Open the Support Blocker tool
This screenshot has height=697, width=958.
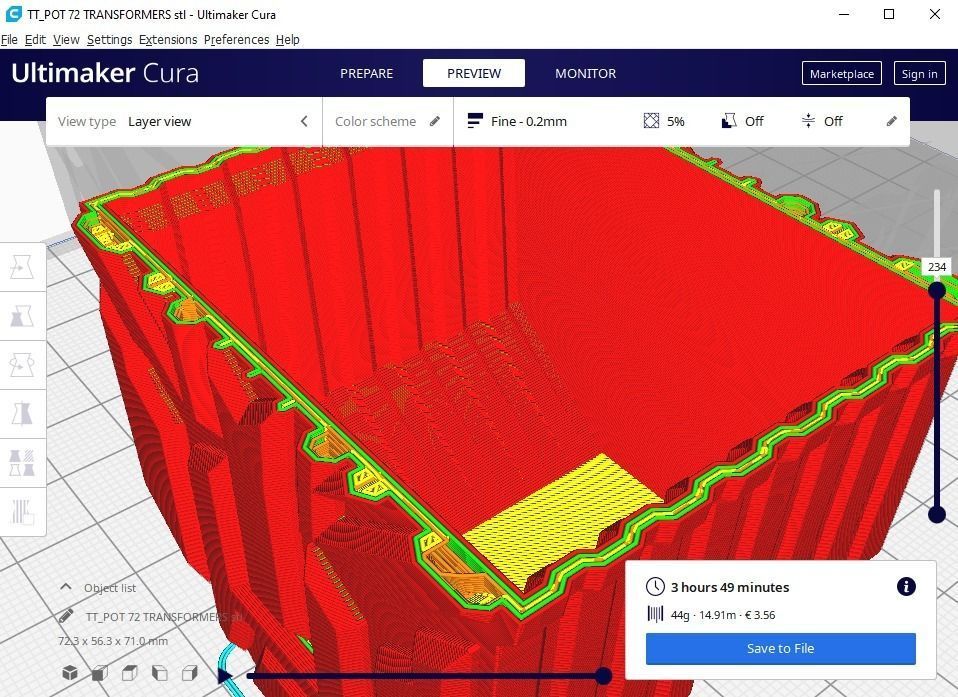22,511
